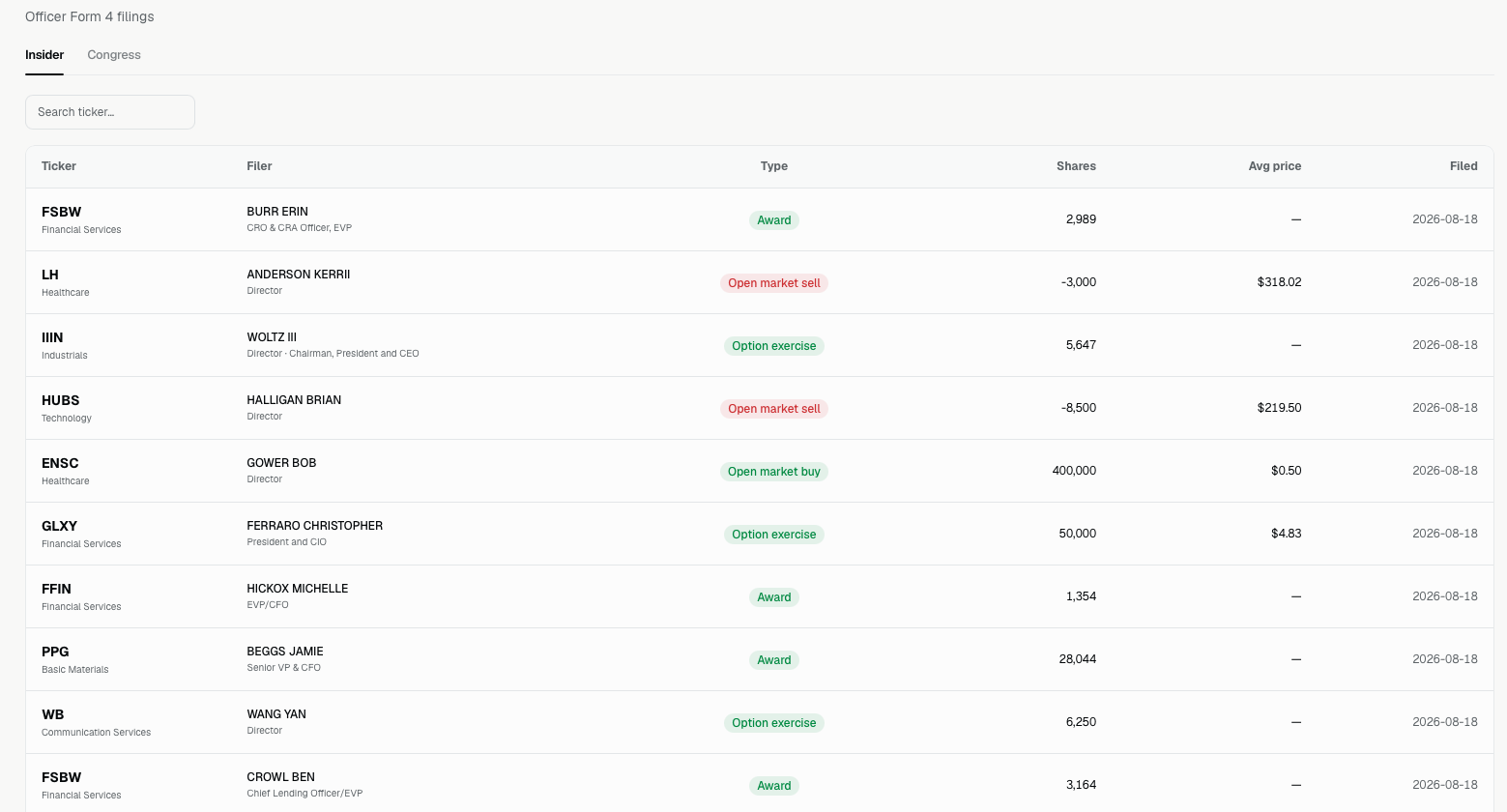Select the LH ticker
Image resolution: width=1507 pixels, height=812 pixels.
coord(50,275)
